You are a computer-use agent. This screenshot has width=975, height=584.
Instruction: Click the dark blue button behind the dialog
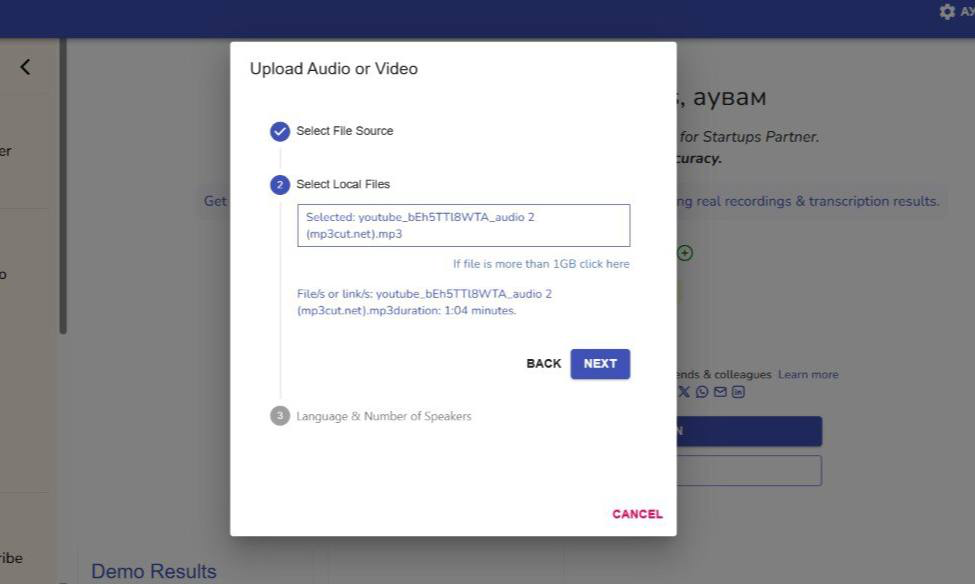[x=749, y=431]
